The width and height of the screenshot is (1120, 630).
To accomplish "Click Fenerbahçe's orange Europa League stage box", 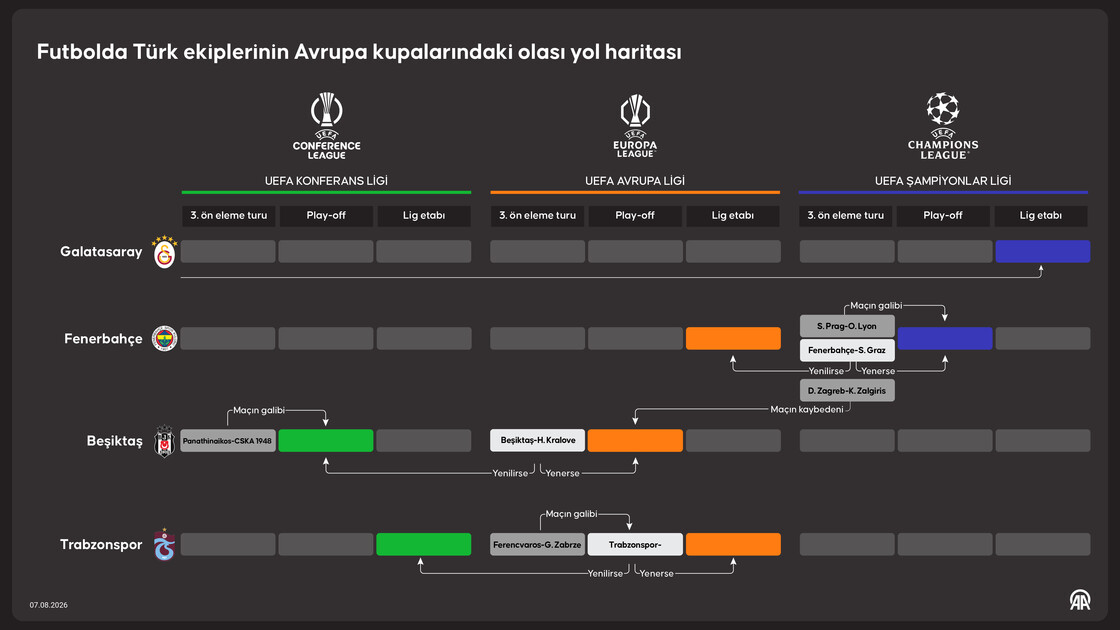I will coord(734,339).
